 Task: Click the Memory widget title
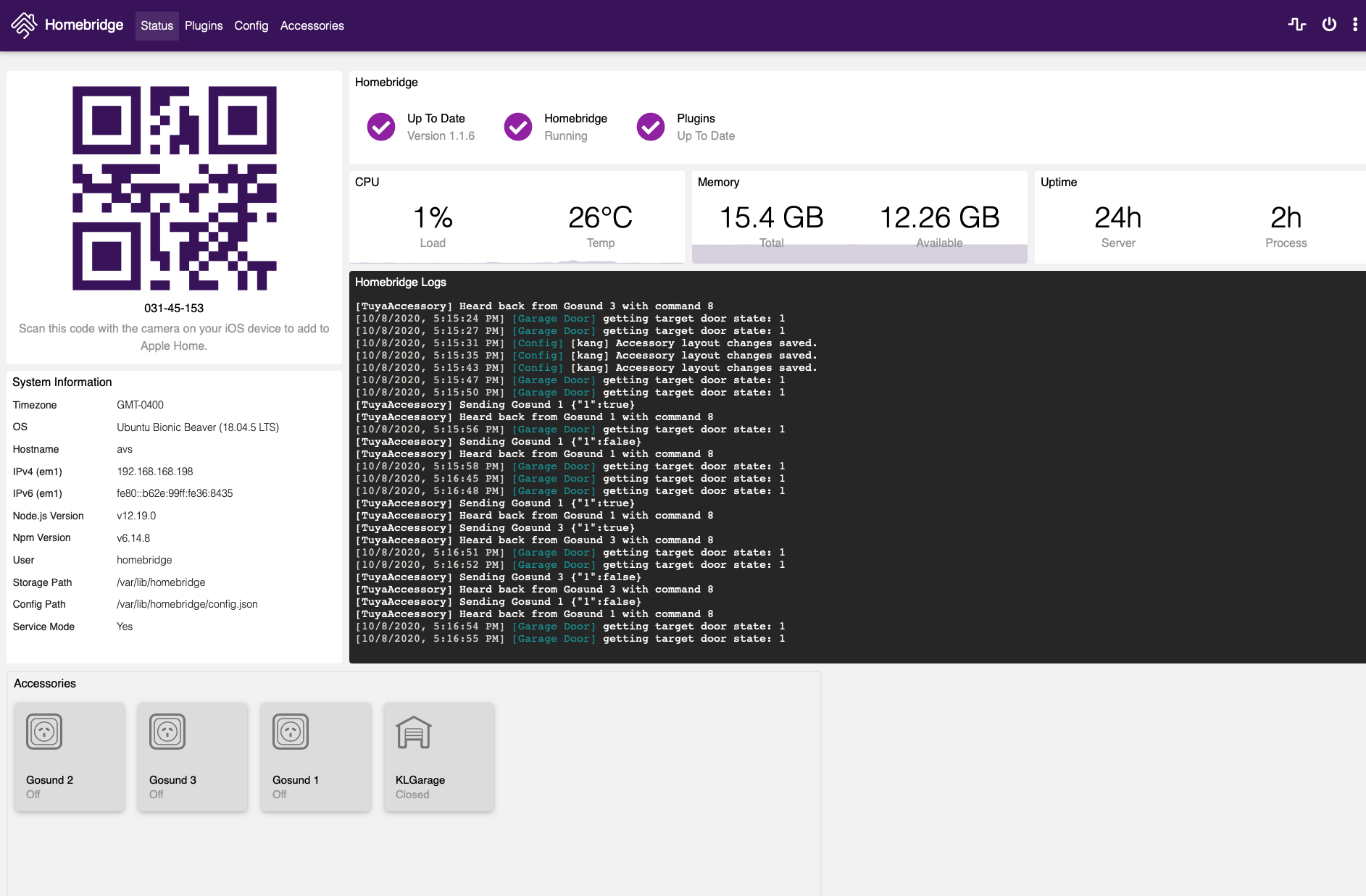click(x=718, y=182)
